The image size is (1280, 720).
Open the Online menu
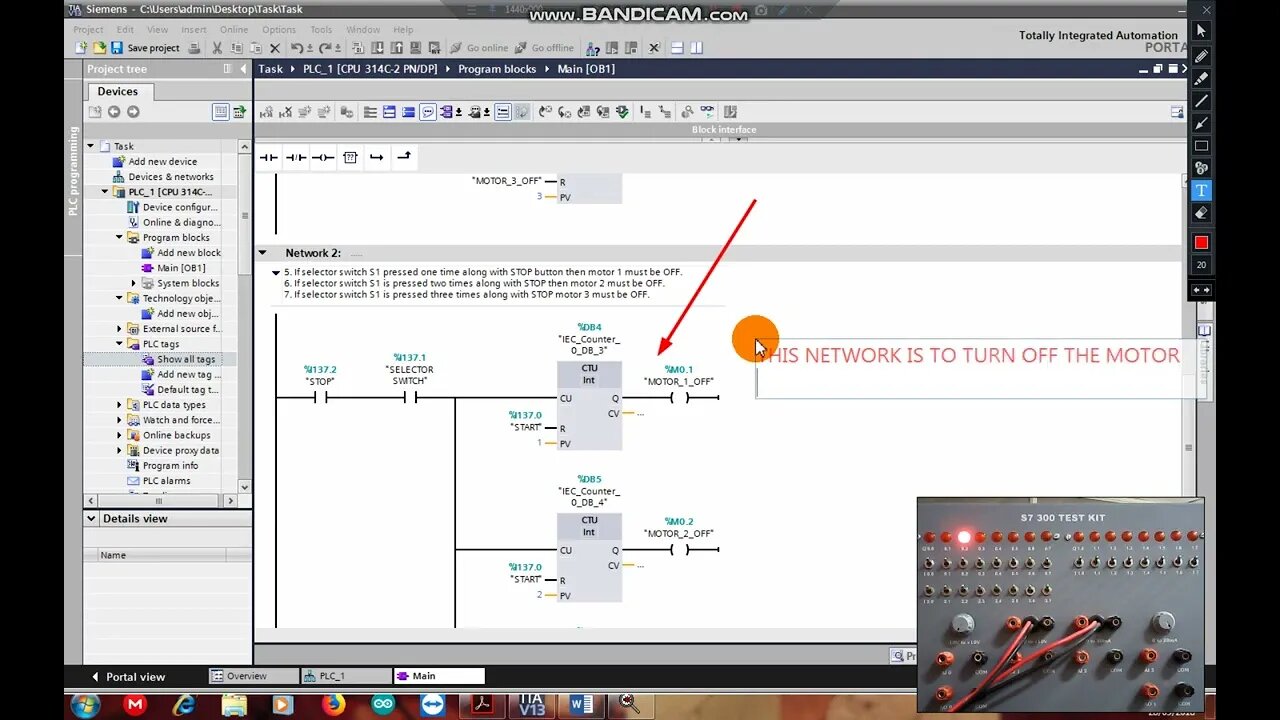(234, 29)
